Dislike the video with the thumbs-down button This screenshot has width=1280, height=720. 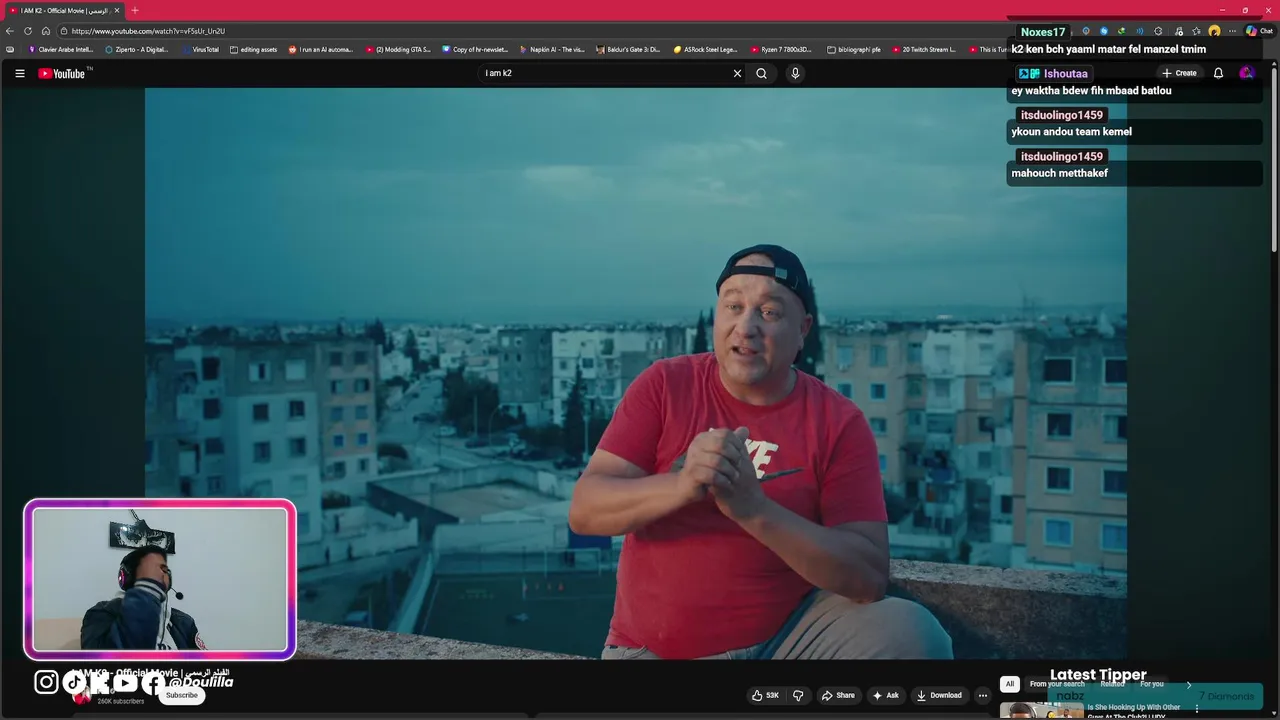798,695
